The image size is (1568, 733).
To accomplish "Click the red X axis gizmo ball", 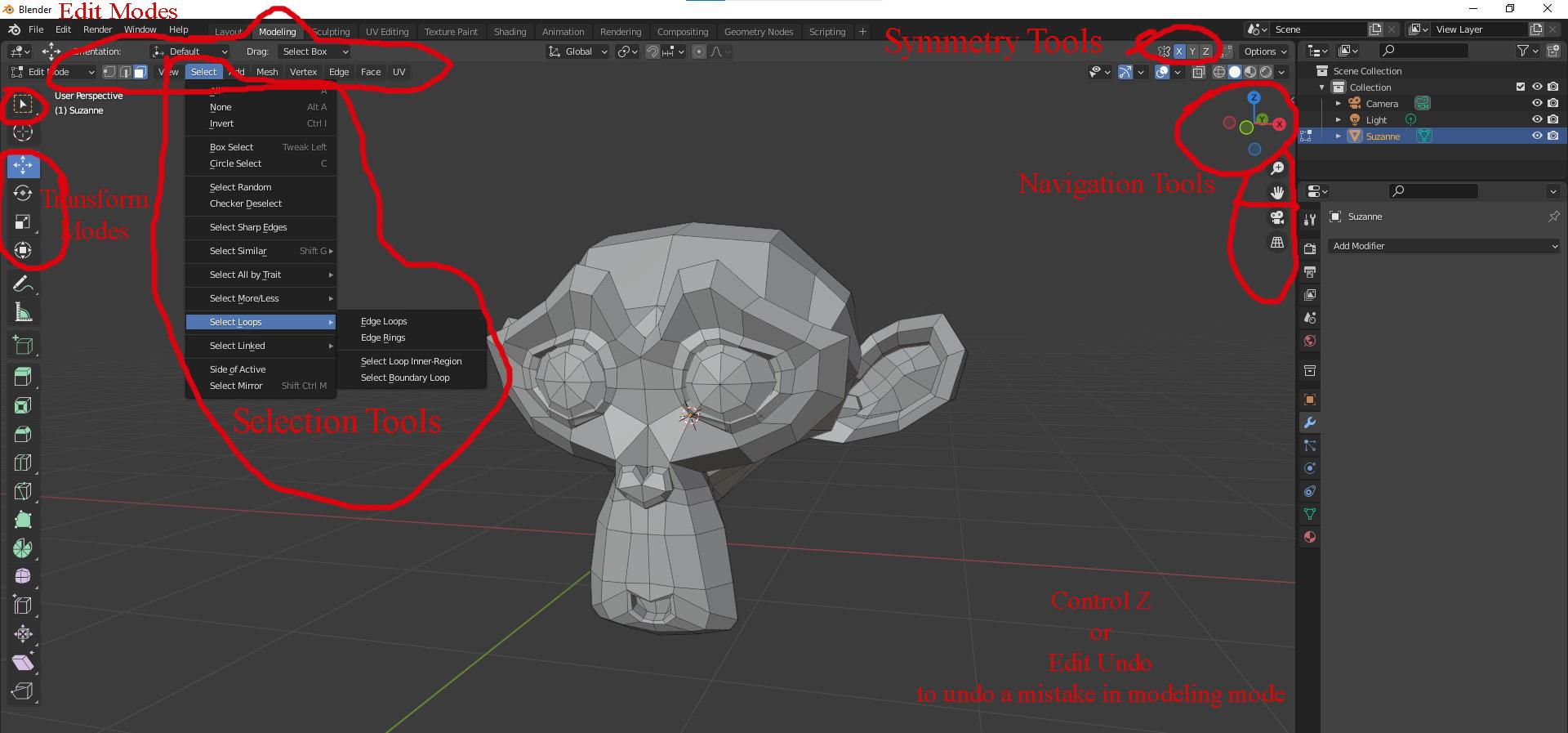I will point(1279,125).
